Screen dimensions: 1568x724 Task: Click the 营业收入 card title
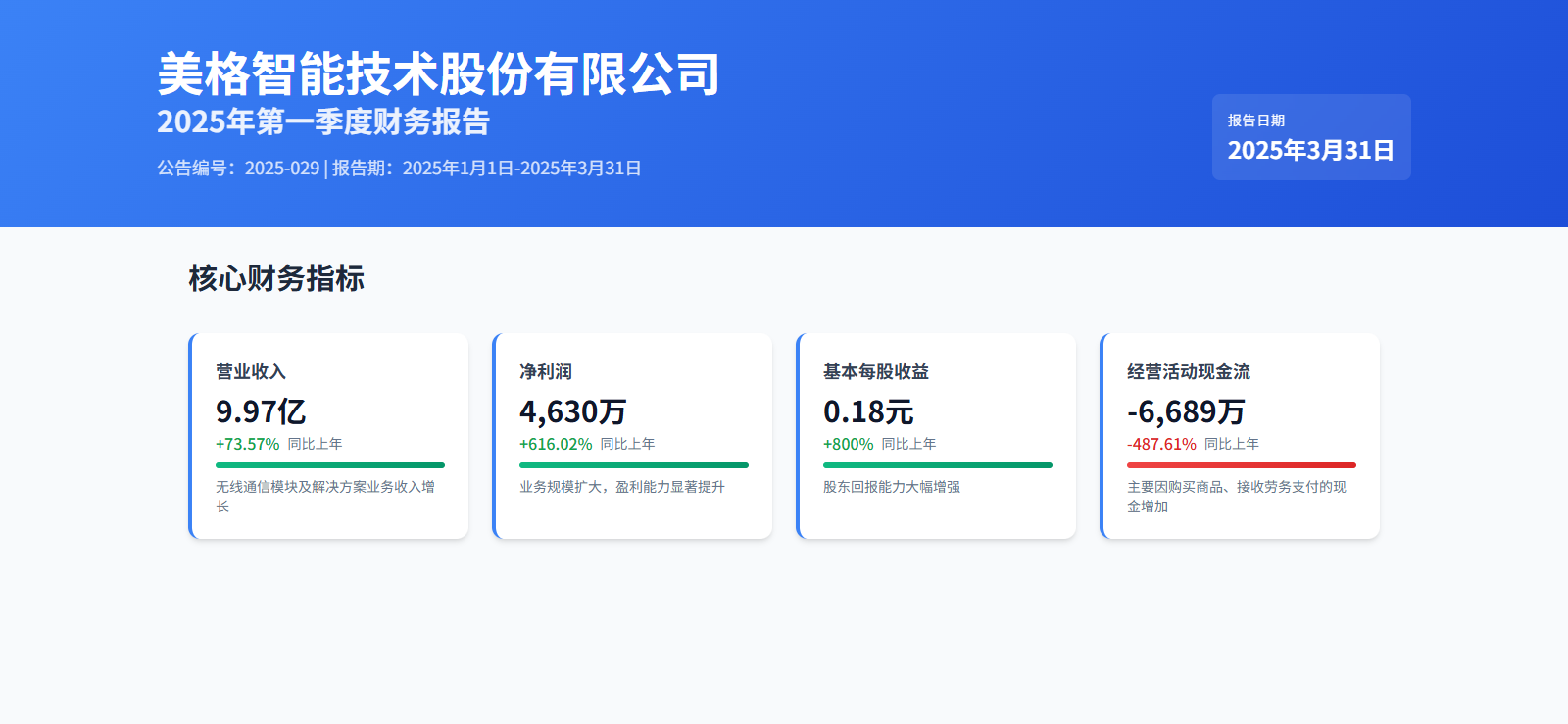point(251,372)
